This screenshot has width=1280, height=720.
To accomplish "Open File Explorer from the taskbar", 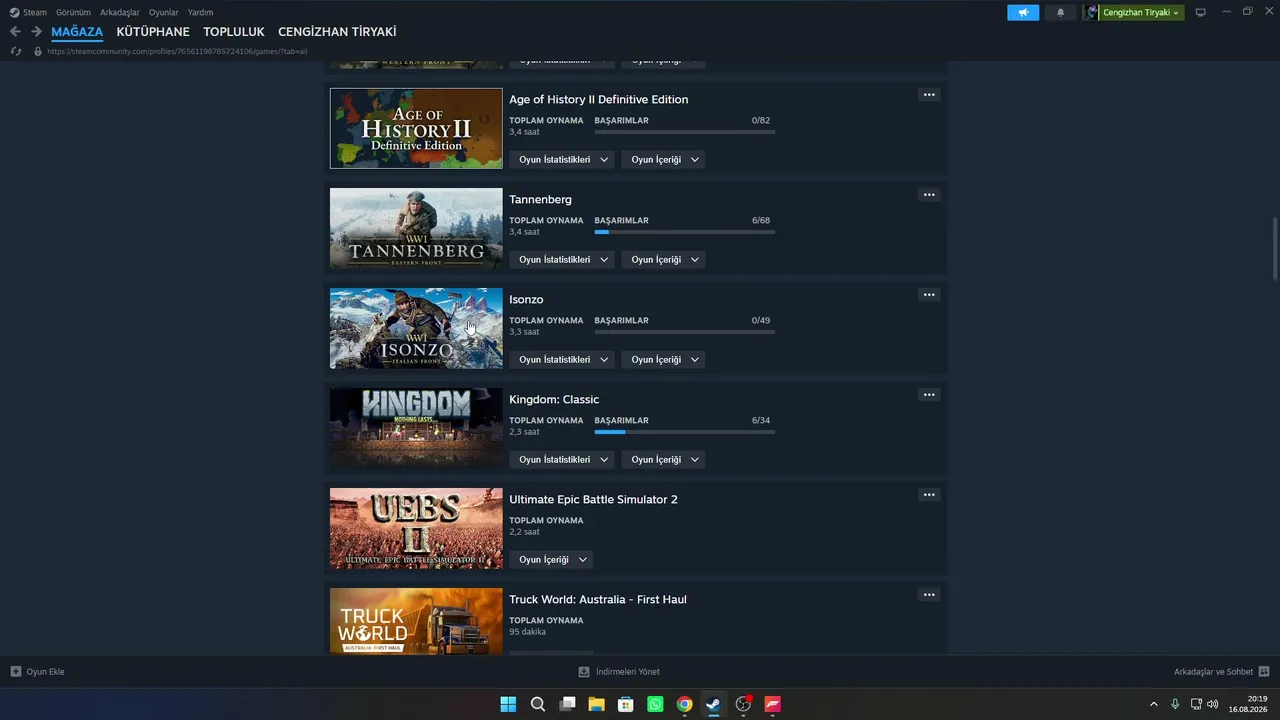I will click(x=596, y=704).
